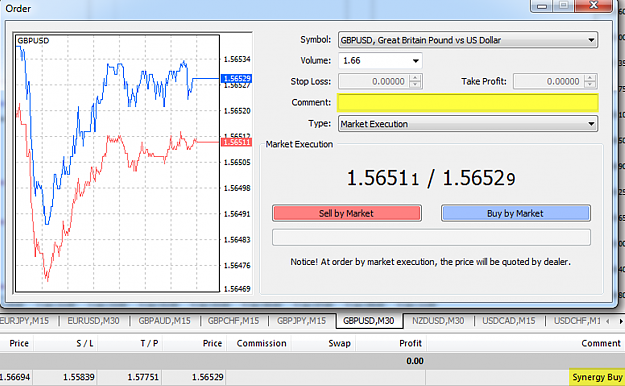Screen dimensions: 625x386
Task: Click the GBPUSD tick chart title
Action: click(x=33, y=41)
